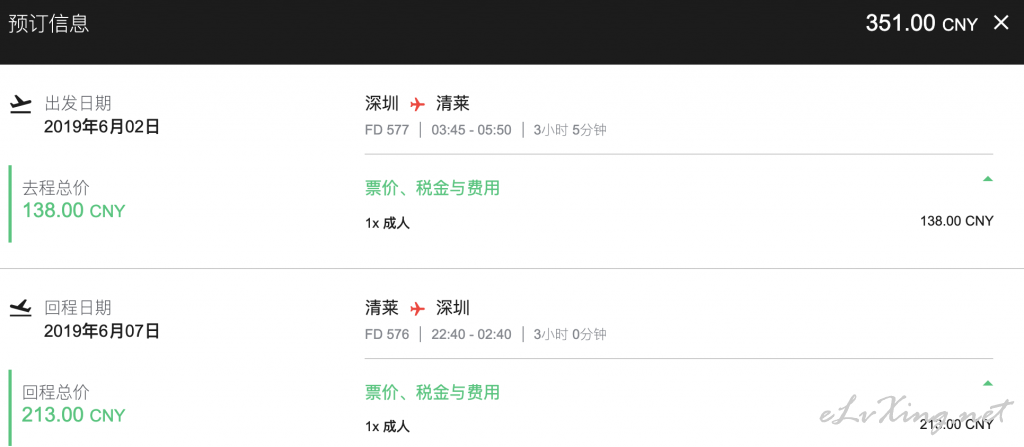Image resolution: width=1024 pixels, height=447 pixels.
Task: Click the return plane landing icon
Action: coord(21,308)
